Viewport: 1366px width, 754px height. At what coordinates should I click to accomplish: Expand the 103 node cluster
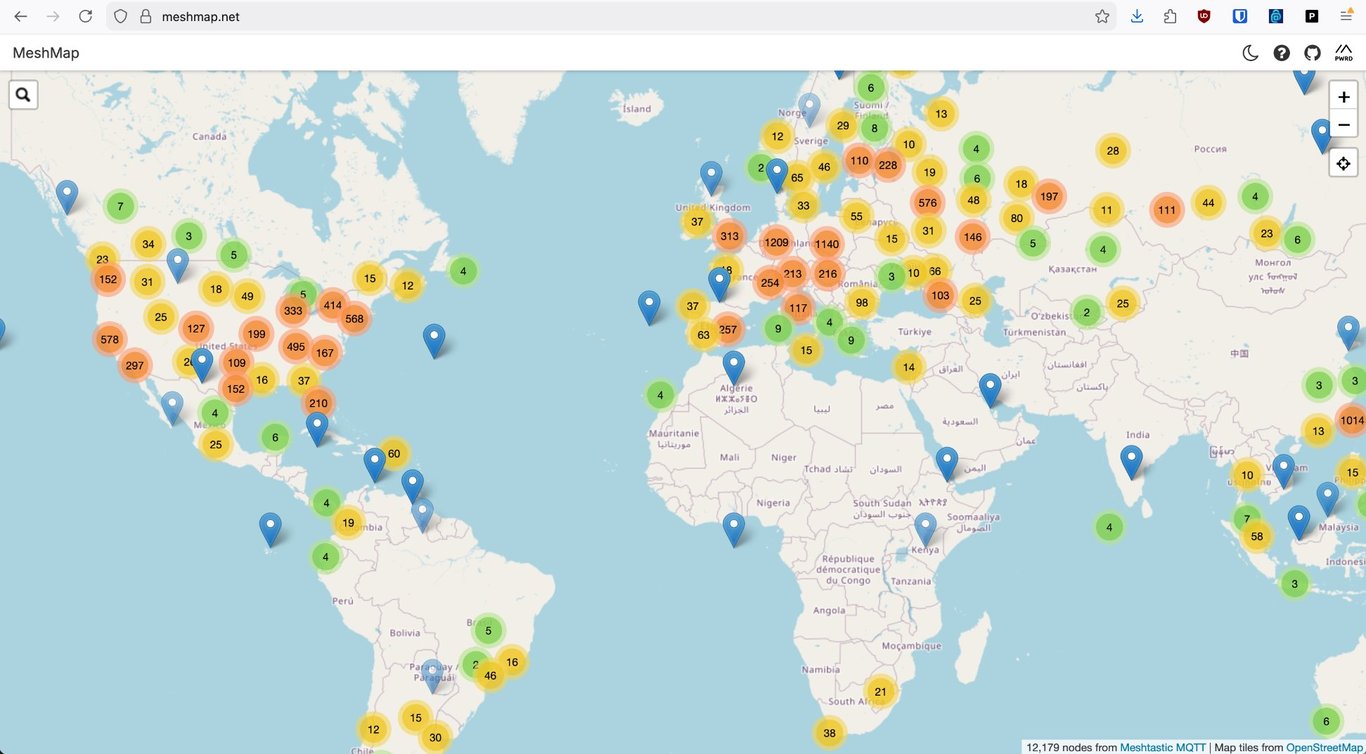click(x=940, y=294)
